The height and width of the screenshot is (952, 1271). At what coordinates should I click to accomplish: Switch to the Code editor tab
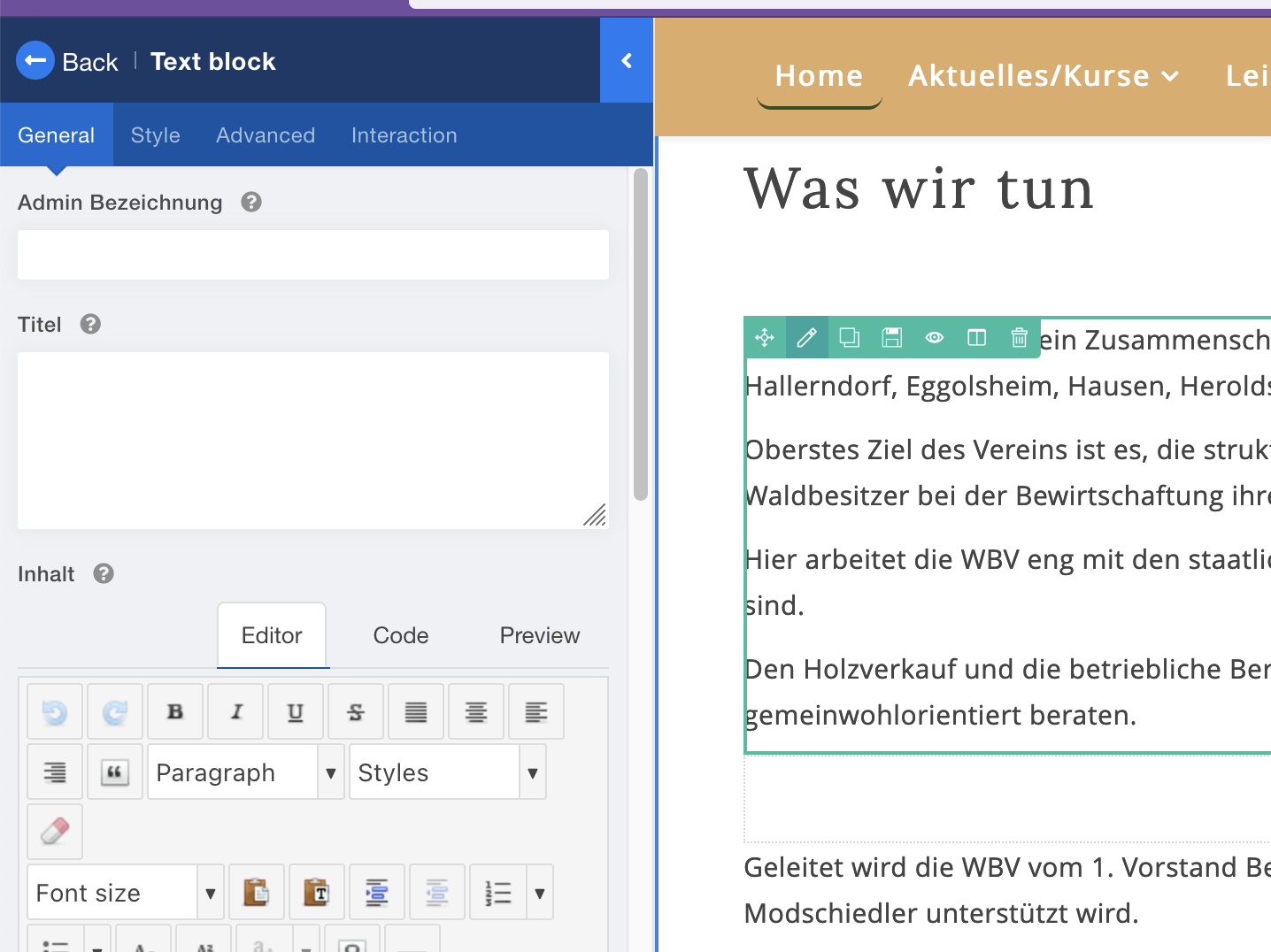tap(401, 635)
